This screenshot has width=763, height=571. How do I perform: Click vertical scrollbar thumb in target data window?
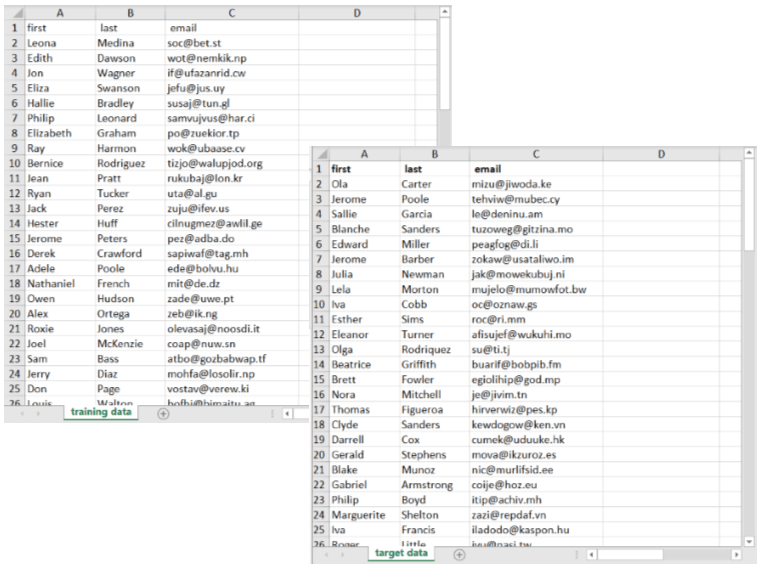(x=749, y=204)
